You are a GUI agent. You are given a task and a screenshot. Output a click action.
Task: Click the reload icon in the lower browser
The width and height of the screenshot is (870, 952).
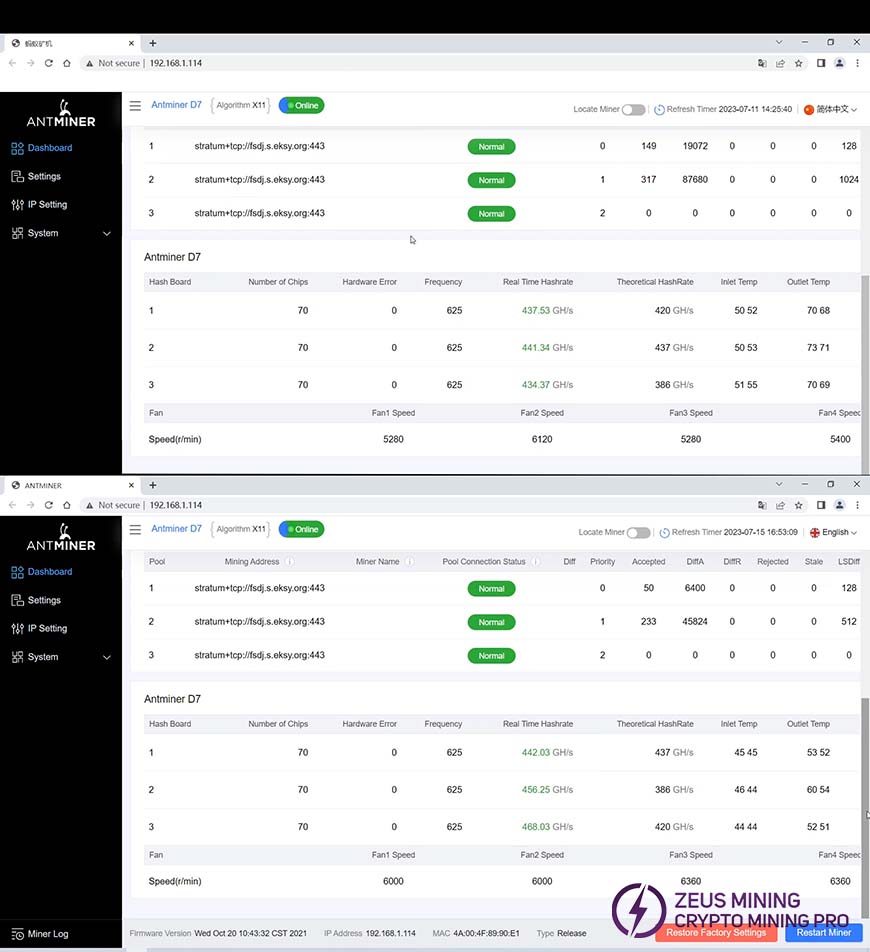tap(49, 505)
